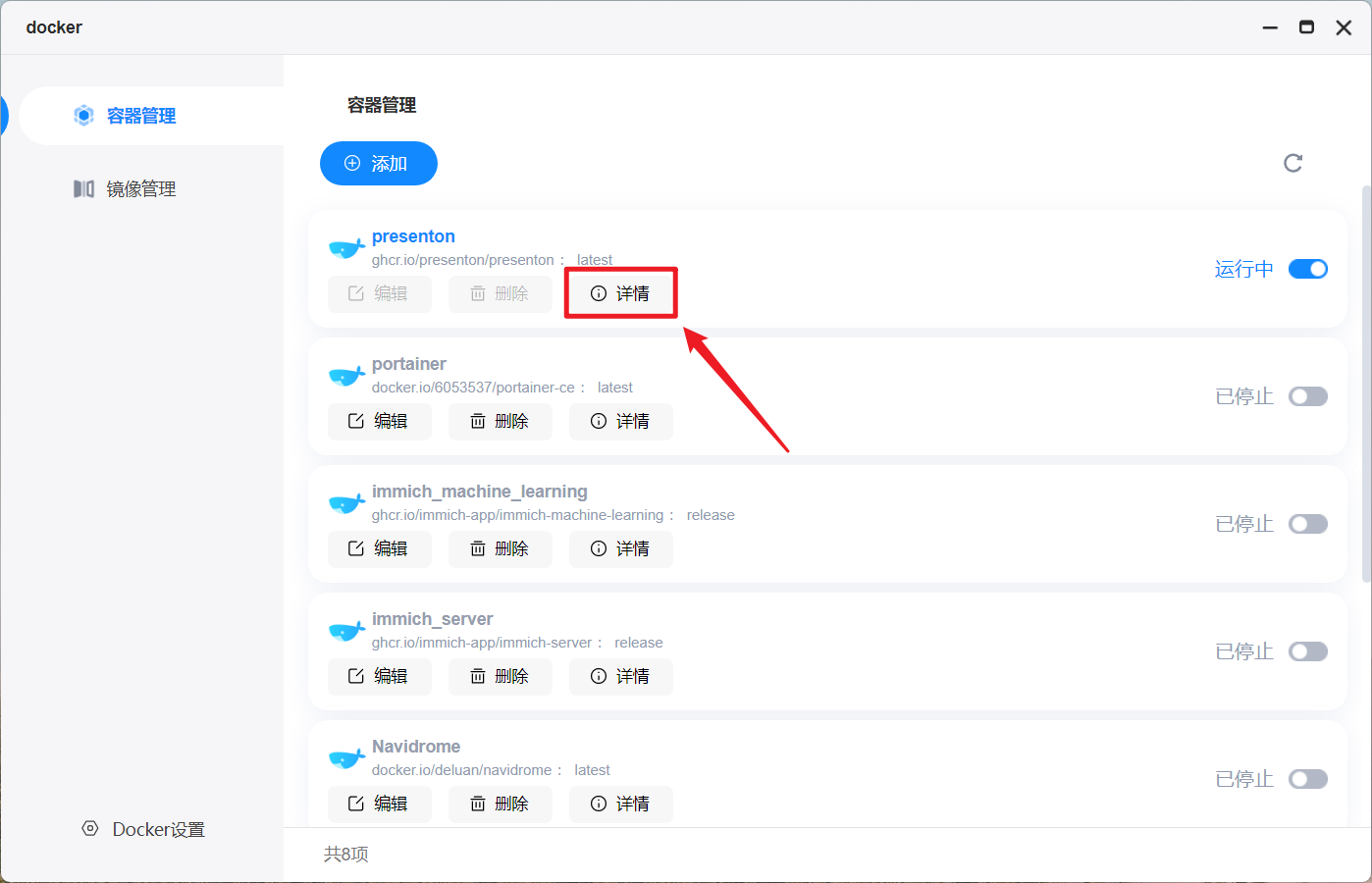Click the docker.io/6053537/portainer-ce image path
This screenshot has height=883, width=1372.
473,388
